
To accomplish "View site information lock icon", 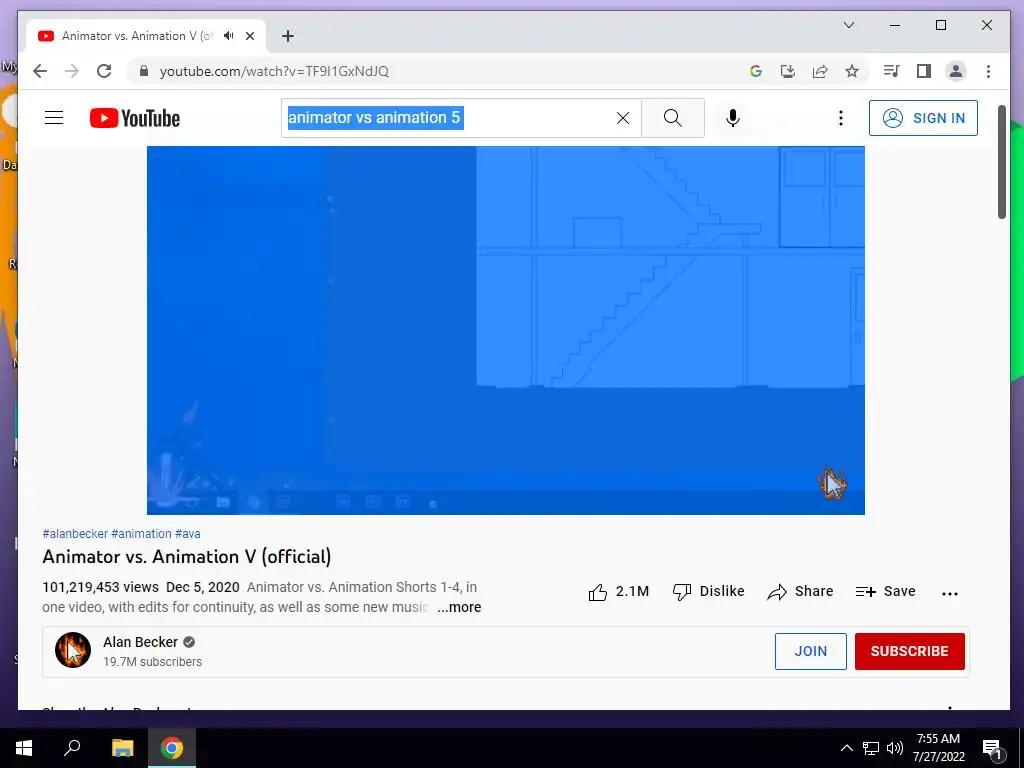I will [144, 71].
